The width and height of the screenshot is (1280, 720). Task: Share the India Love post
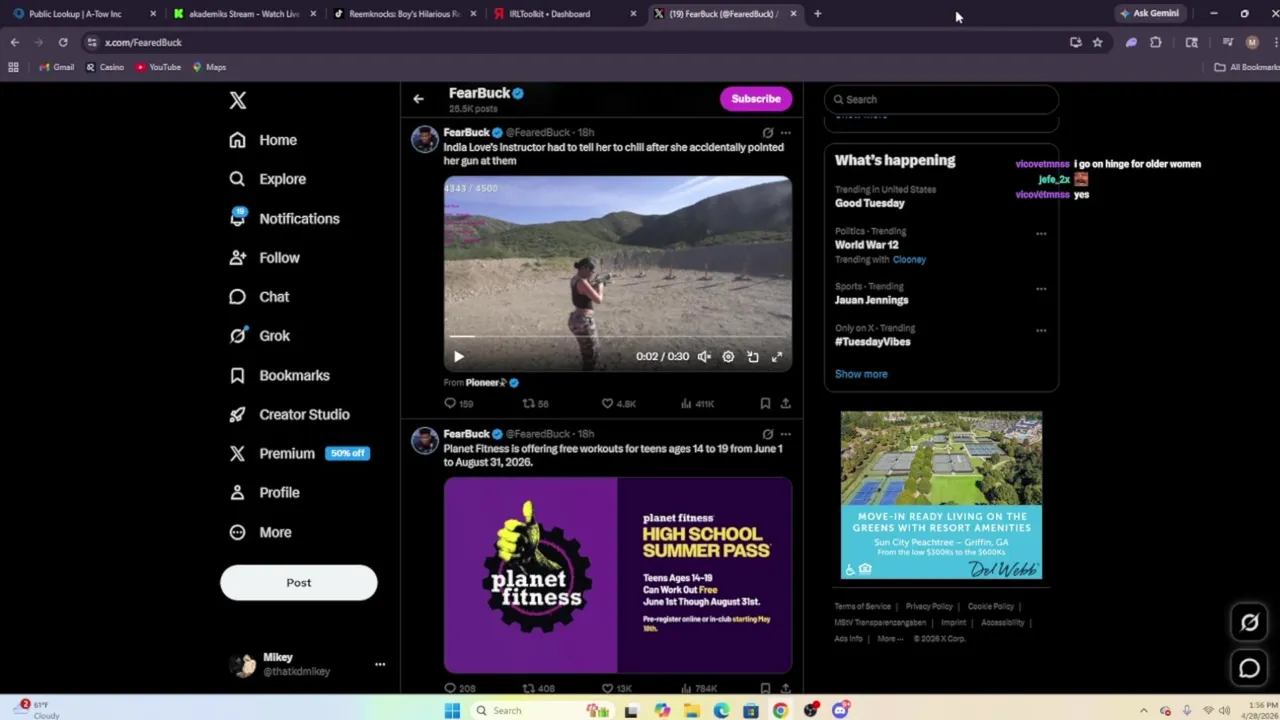[x=786, y=404]
